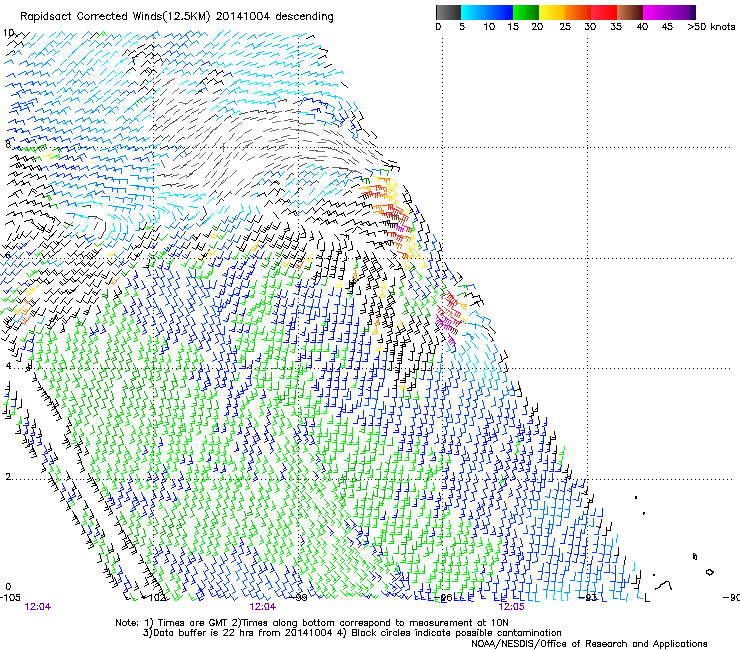Click the gray 0-5 knot legend swatch
Image resolution: width=740 pixels, height=650 pixels.
[x=448, y=12]
